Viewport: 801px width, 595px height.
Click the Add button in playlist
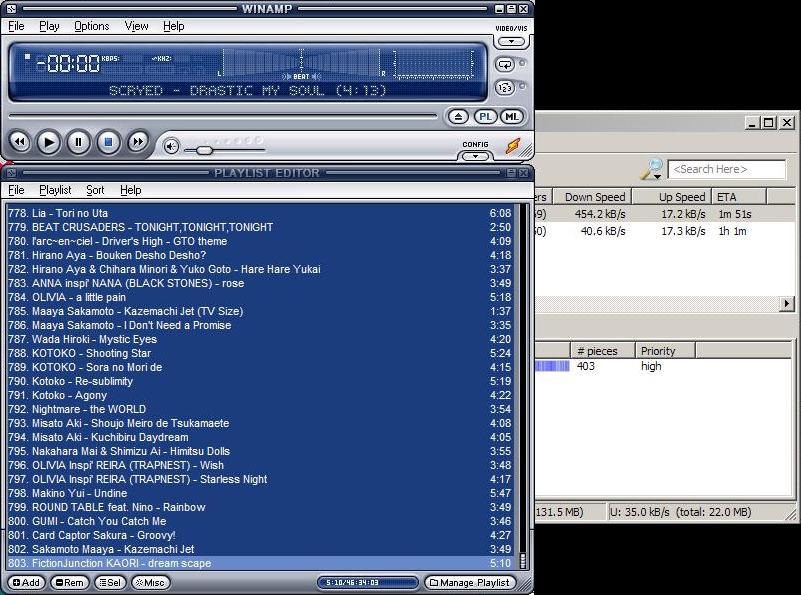coord(26,582)
